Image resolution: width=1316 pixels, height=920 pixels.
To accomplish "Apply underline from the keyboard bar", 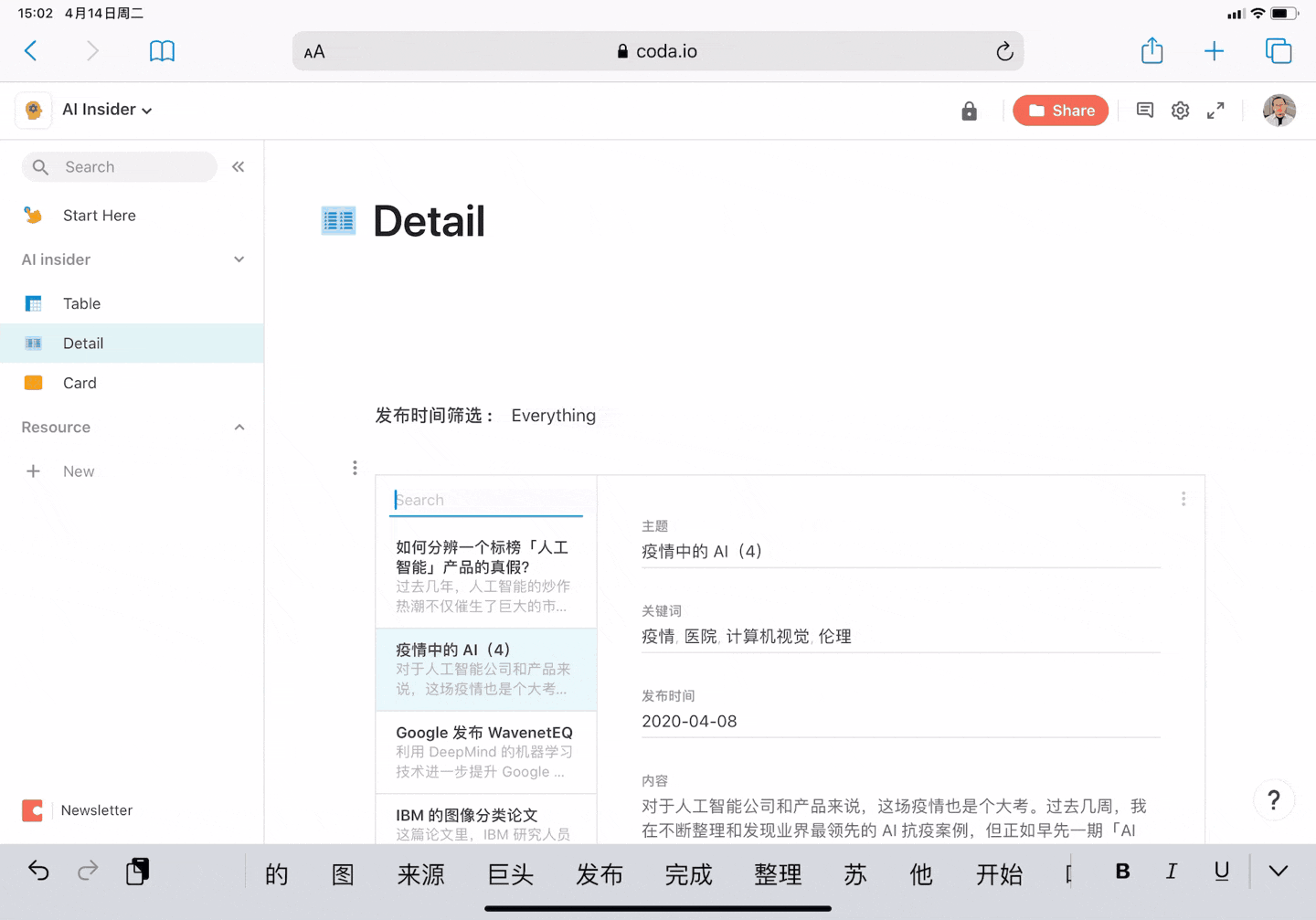I will coord(1222,872).
